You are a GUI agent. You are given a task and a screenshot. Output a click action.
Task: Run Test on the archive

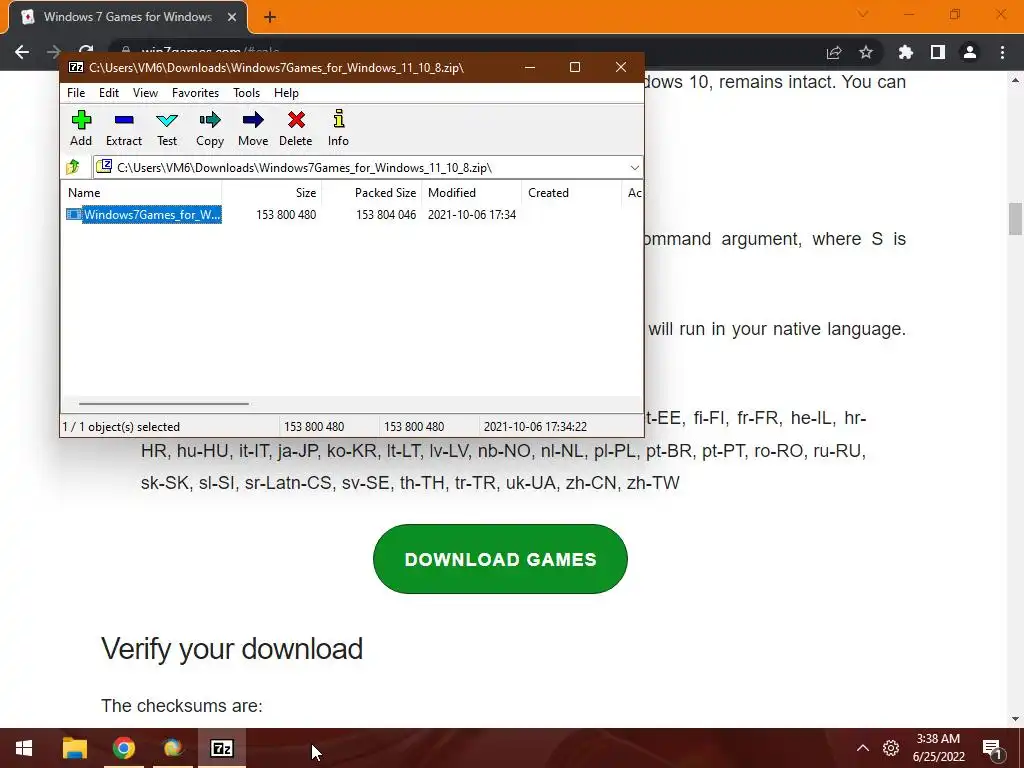(x=167, y=128)
